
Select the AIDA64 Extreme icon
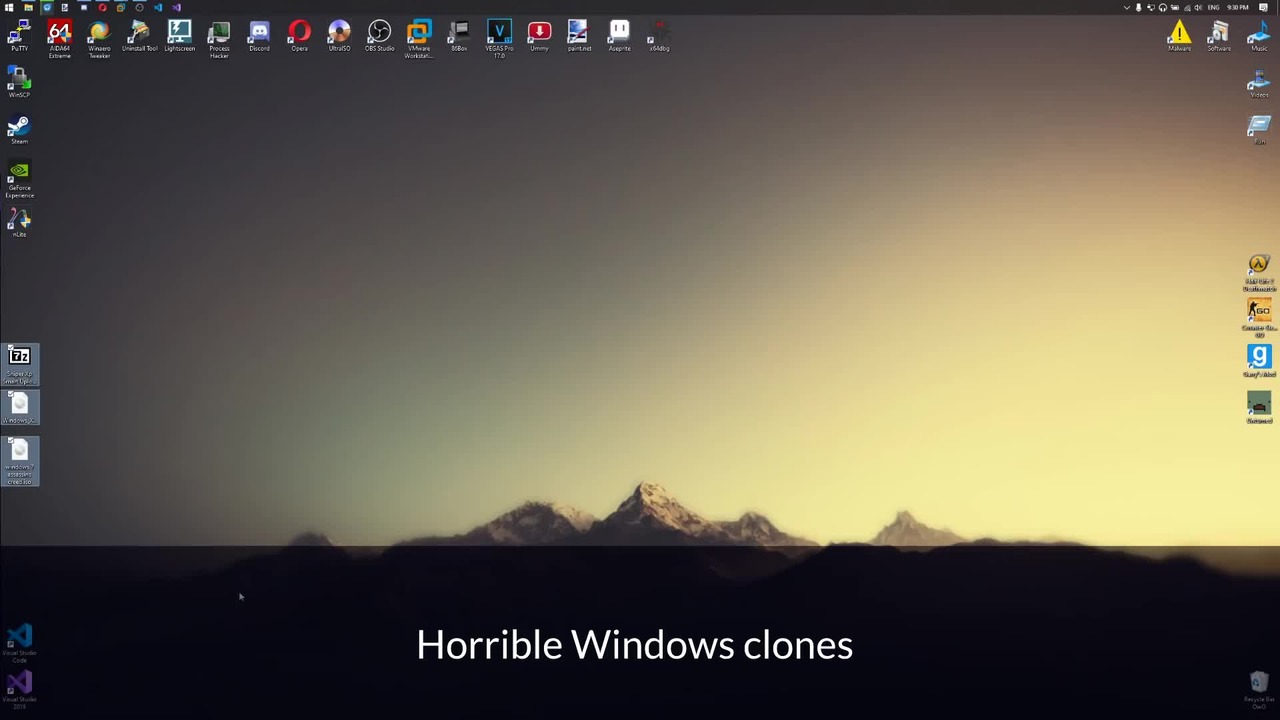(59, 34)
